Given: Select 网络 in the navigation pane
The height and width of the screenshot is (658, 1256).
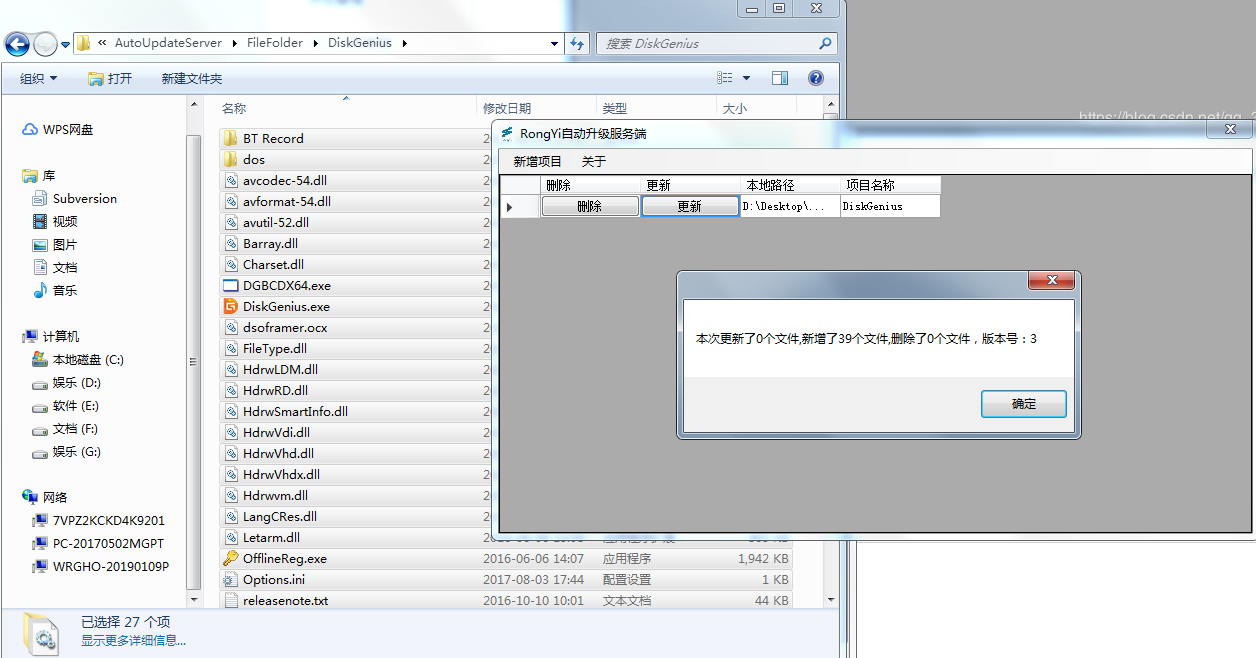Looking at the screenshot, I should 45,497.
